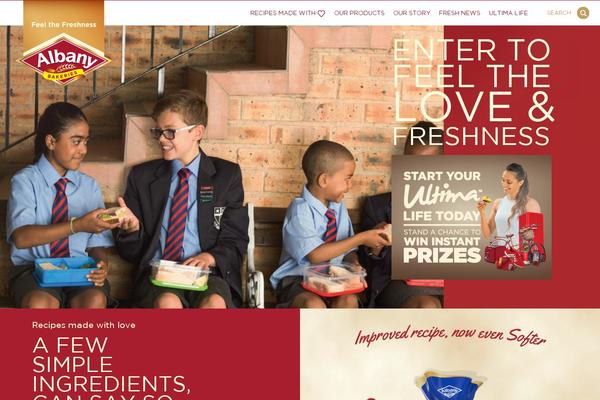
Task: Click the blue Albany bread bag image
Action: (450, 385)
